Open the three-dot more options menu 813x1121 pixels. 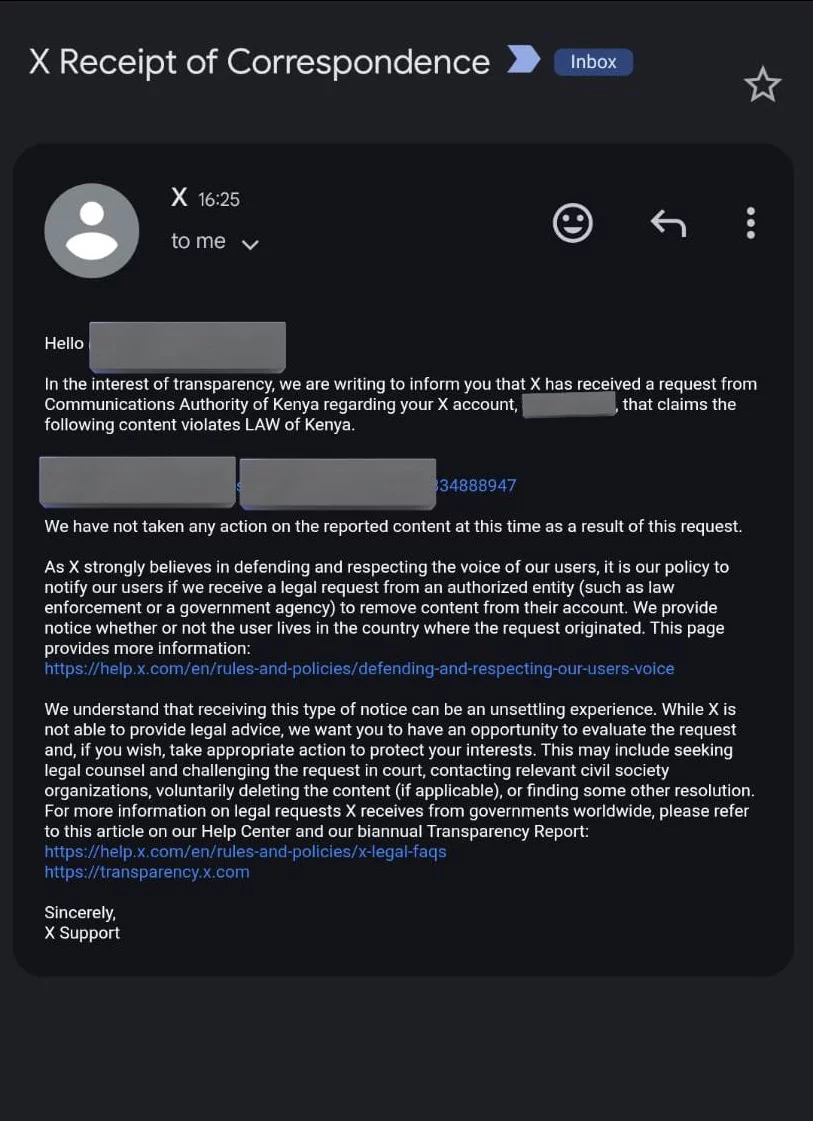(x=750, y=223)
